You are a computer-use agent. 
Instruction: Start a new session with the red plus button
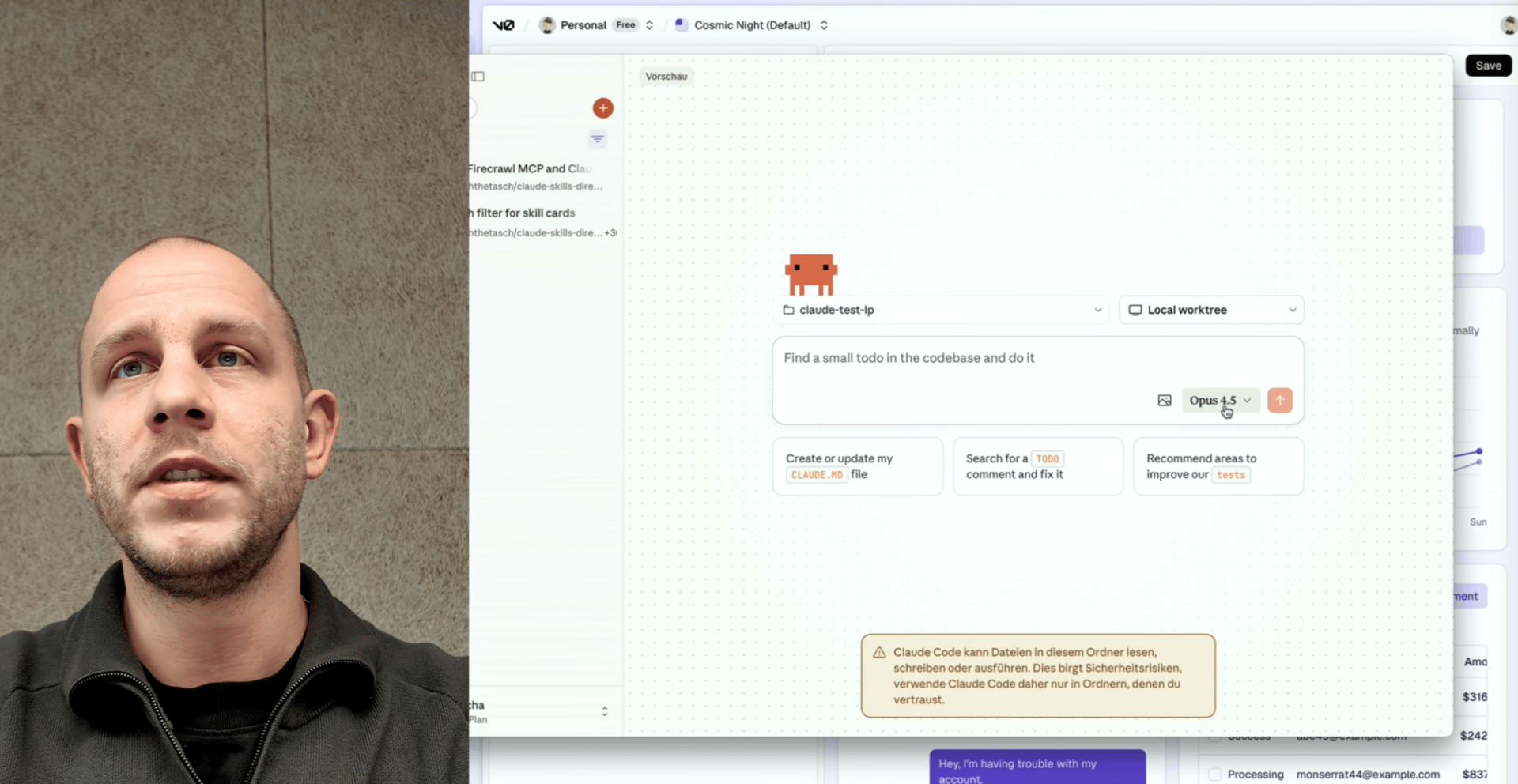[x=602, y=108]
